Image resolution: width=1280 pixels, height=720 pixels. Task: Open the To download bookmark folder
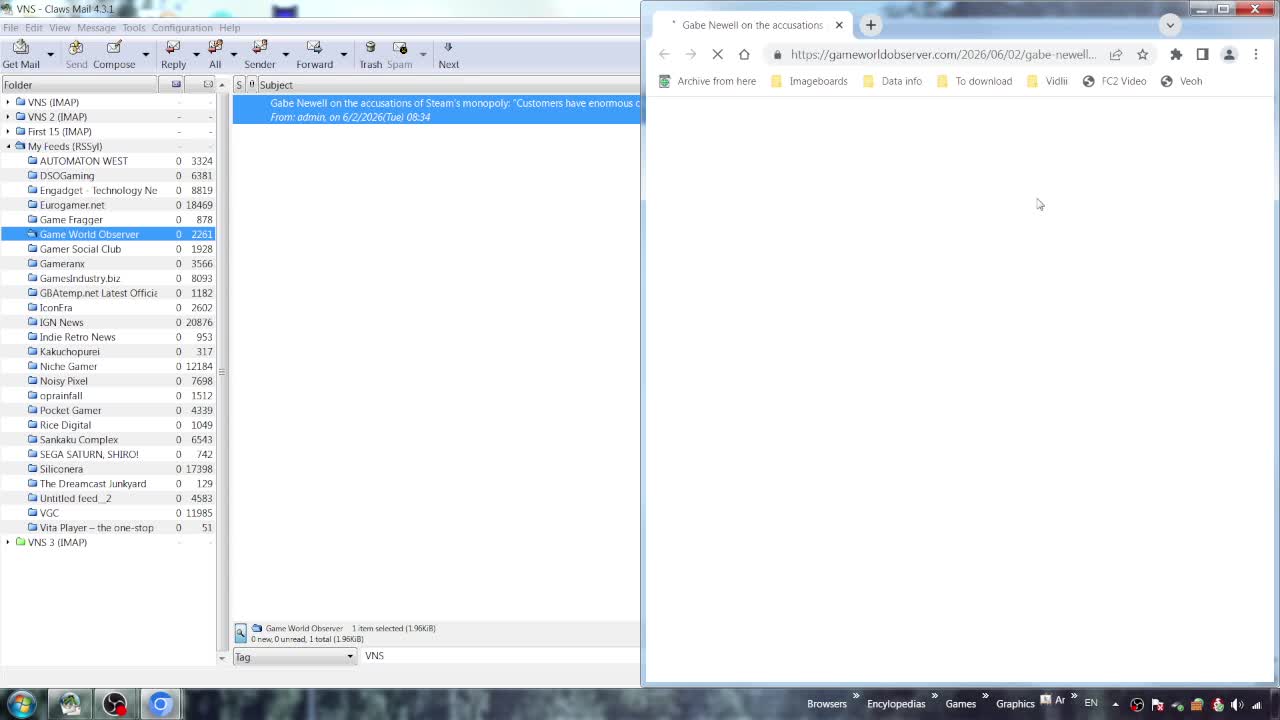[x=974, y=81]
